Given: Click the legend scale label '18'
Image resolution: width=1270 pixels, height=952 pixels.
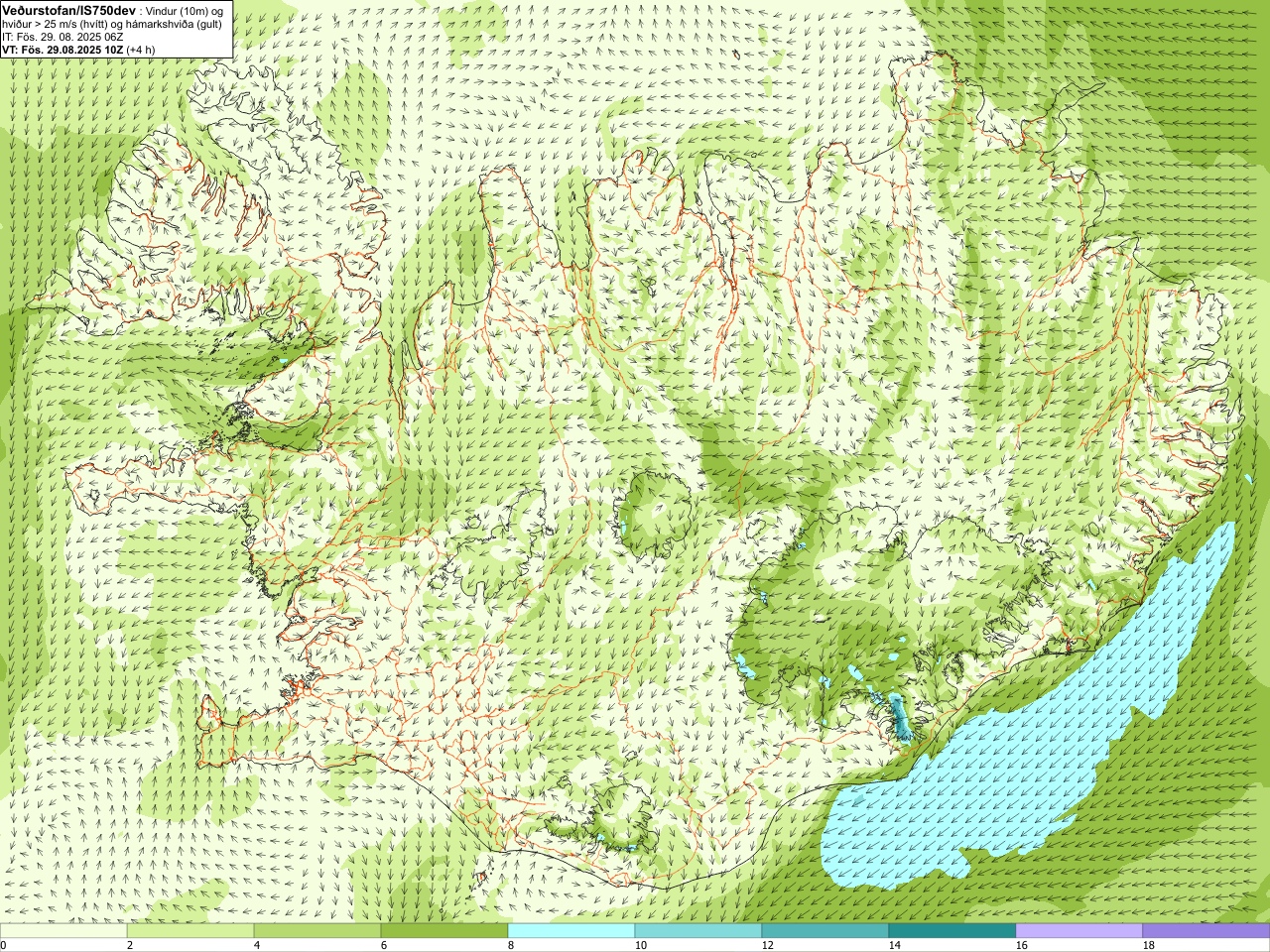Looking at the screenshot, I should 1148,945.
